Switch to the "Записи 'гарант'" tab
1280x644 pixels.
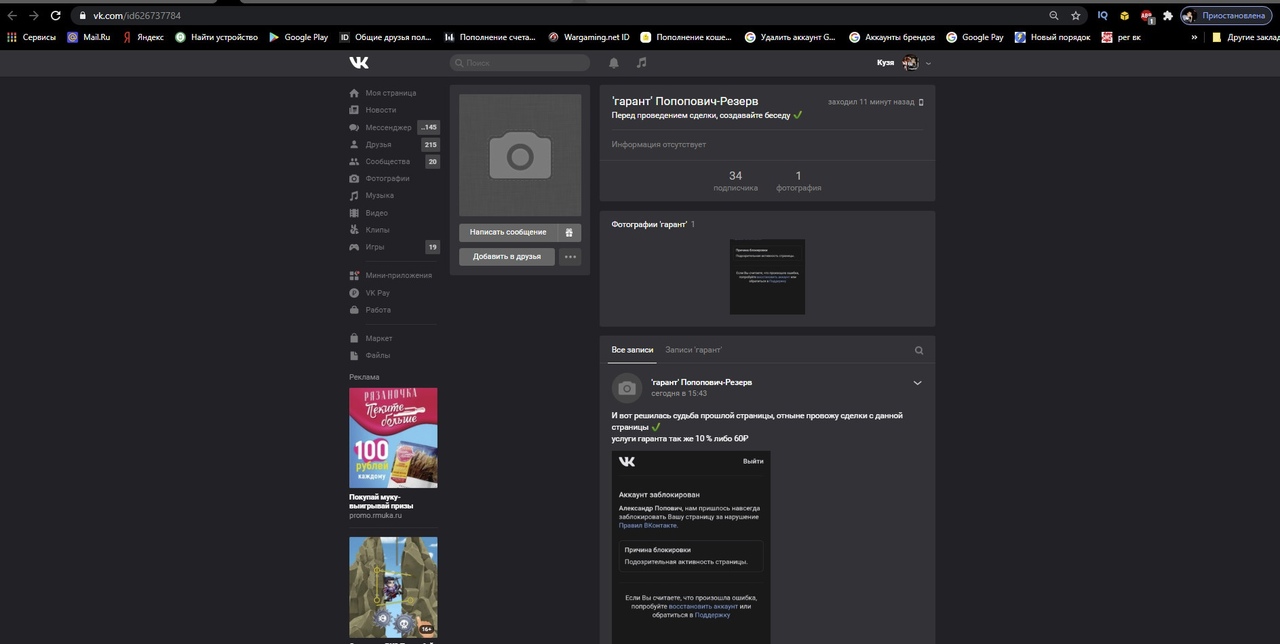693,350
